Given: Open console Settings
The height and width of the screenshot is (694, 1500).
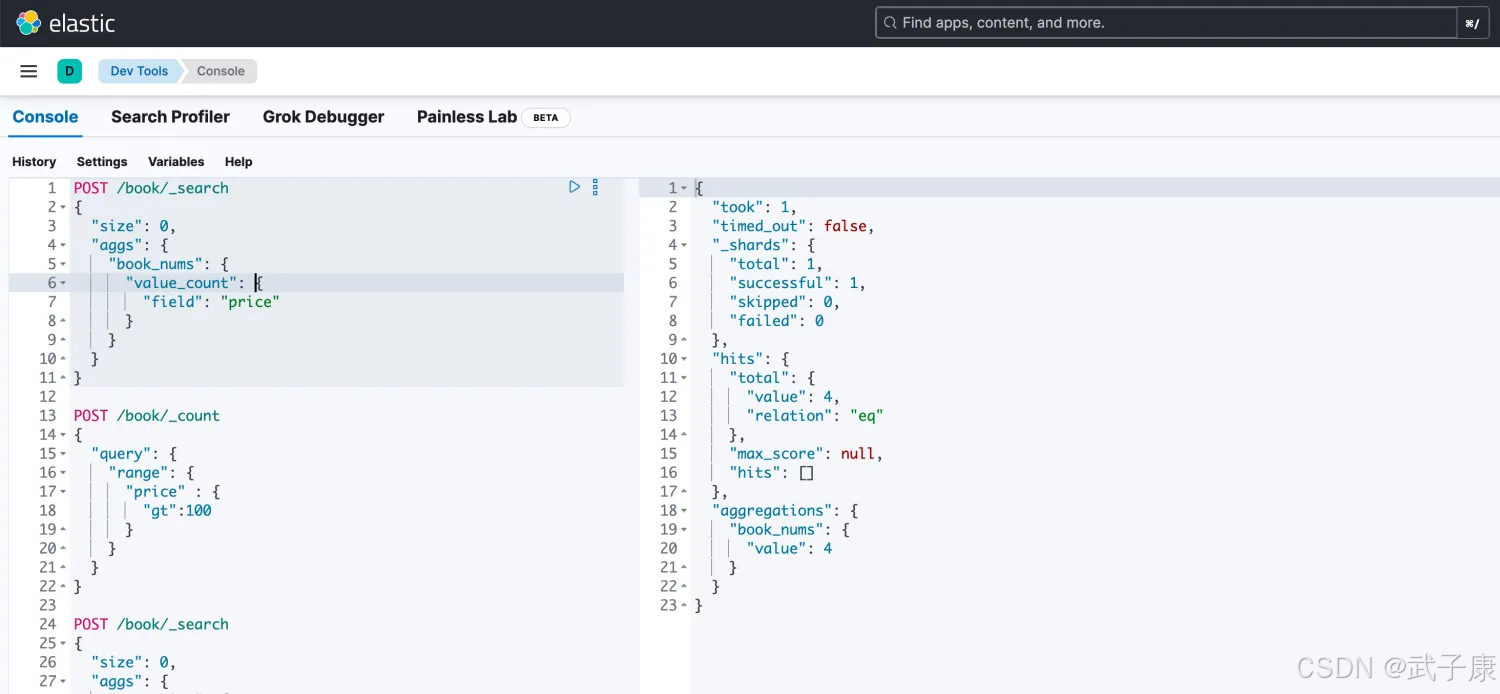Looking at the screenshot, I should (x=102, y=162).
